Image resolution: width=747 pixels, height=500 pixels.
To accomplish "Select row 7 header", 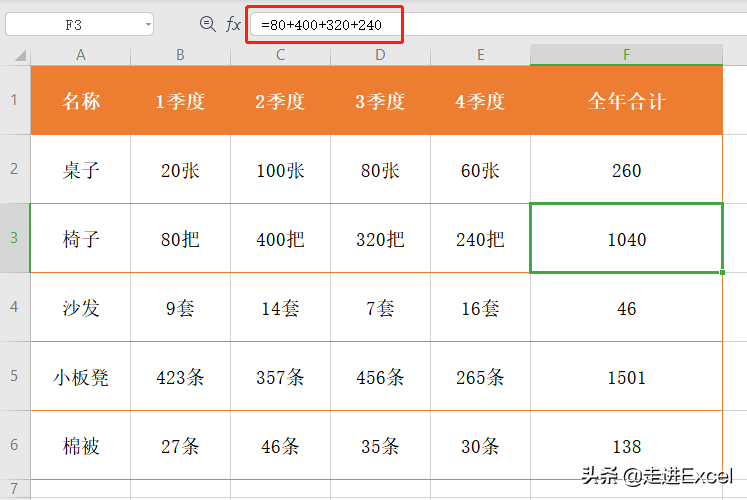I will pyautogui.click(x=15, y=489).
